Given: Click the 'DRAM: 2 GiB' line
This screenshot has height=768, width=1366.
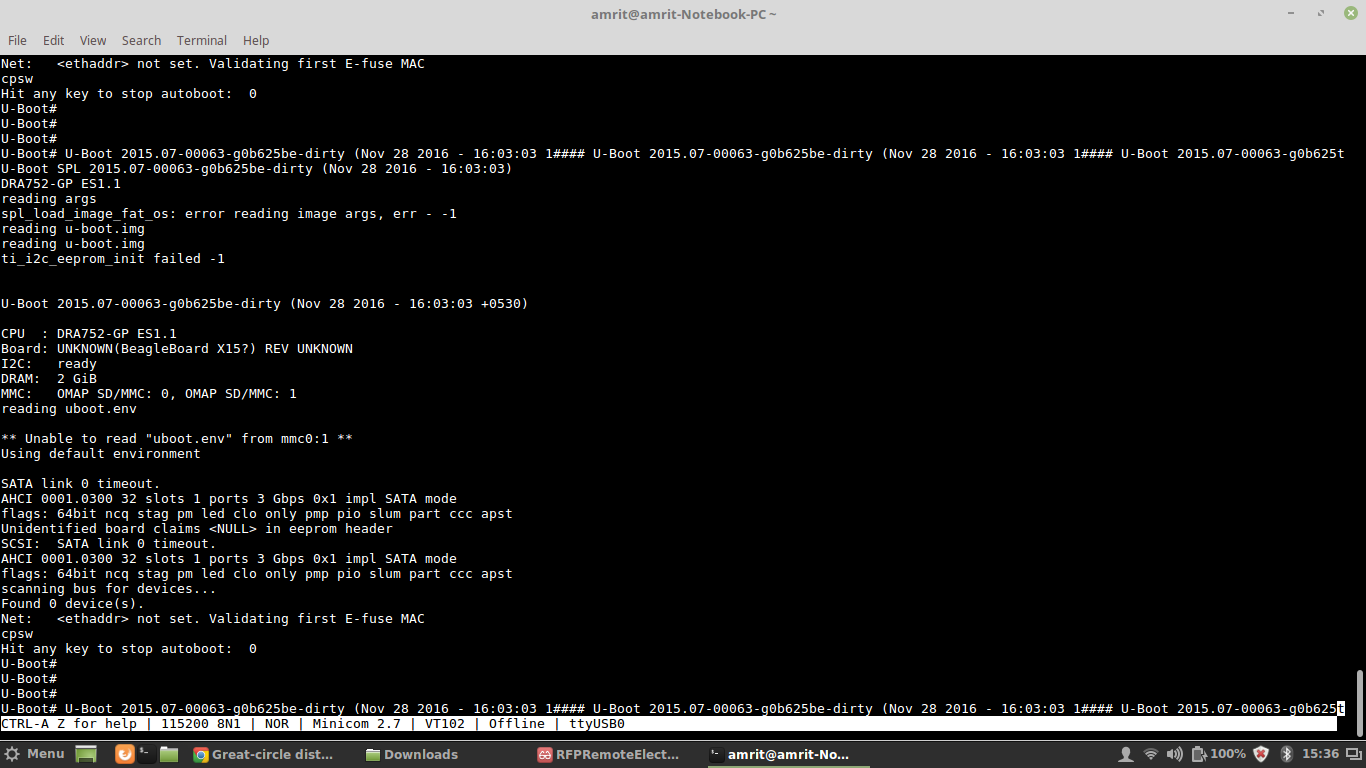Looking at the screenshot, I should pyautogui.click(x=49, y=379).
